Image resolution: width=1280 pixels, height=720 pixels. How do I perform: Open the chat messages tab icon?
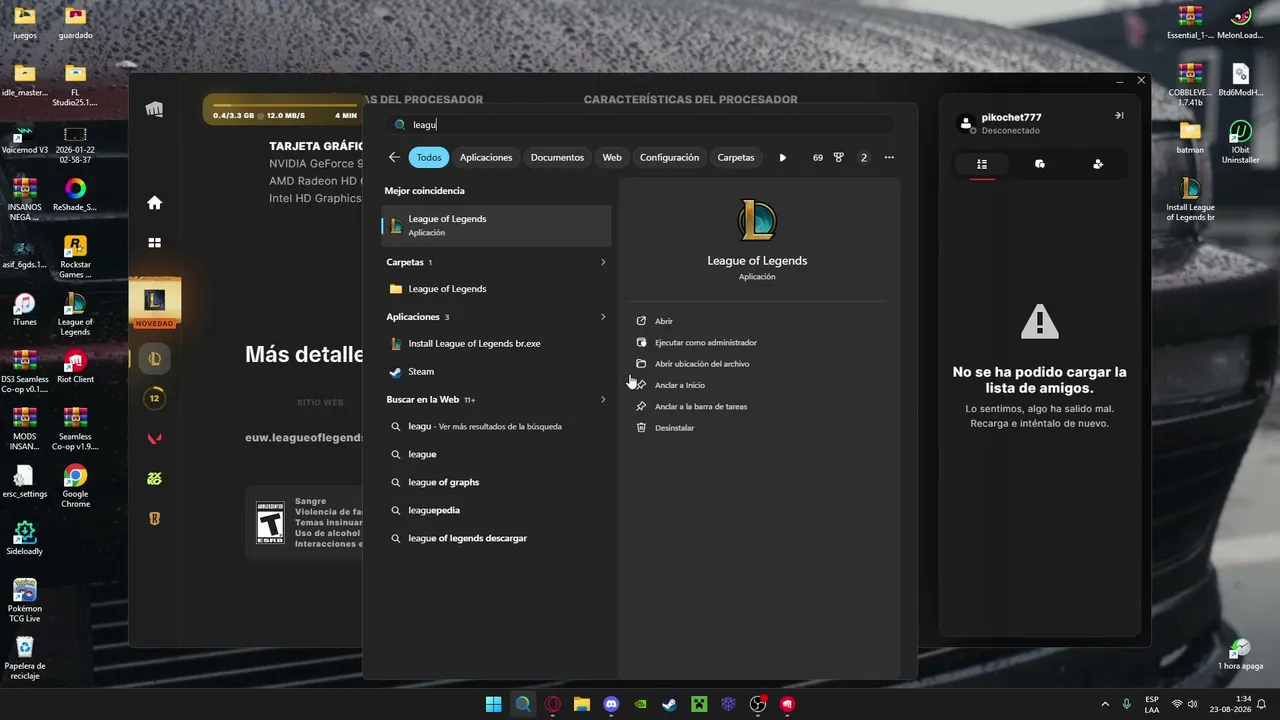click(1040, 164)
